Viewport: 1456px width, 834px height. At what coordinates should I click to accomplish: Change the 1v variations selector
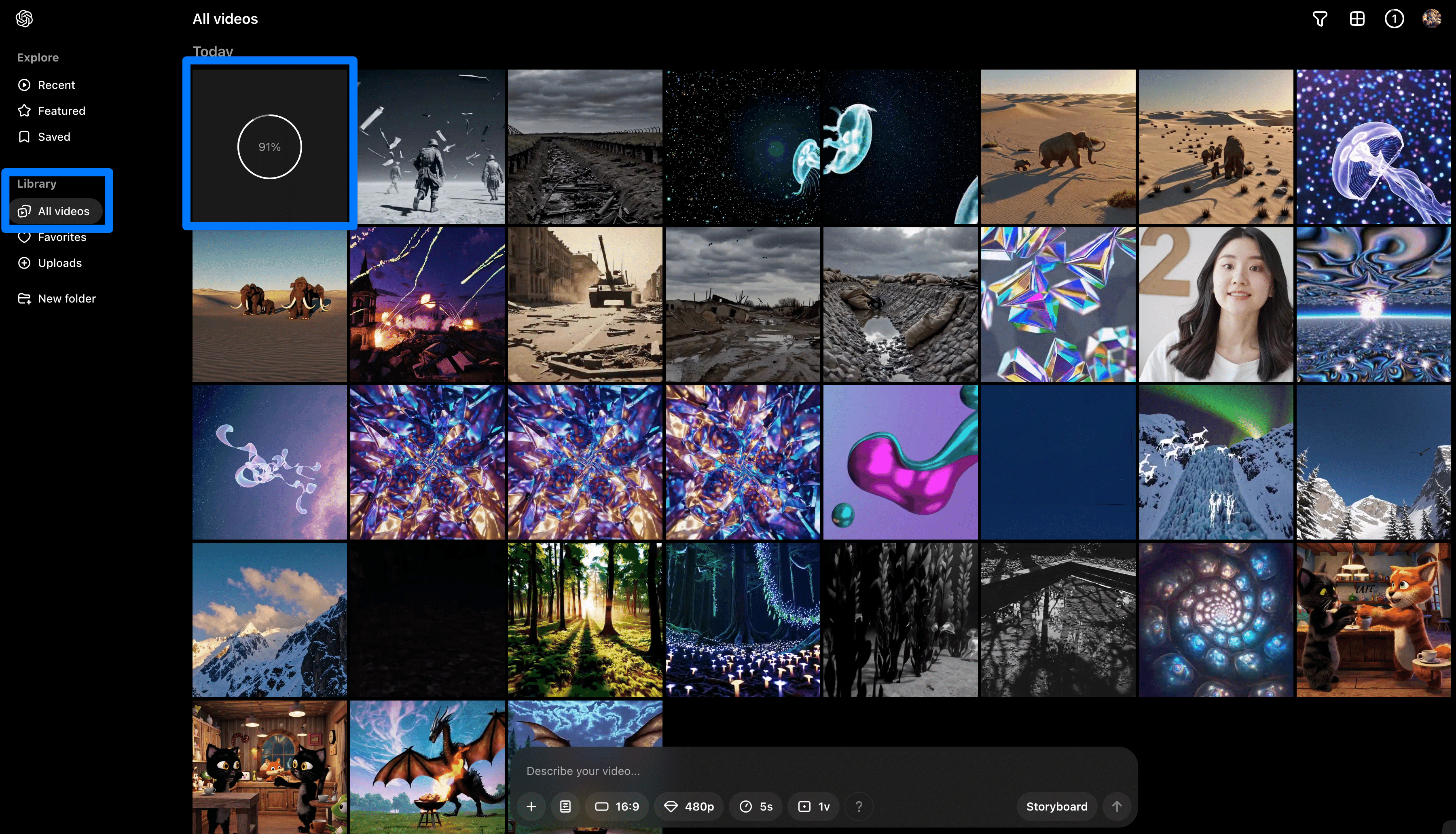click(x=814, y=806)
